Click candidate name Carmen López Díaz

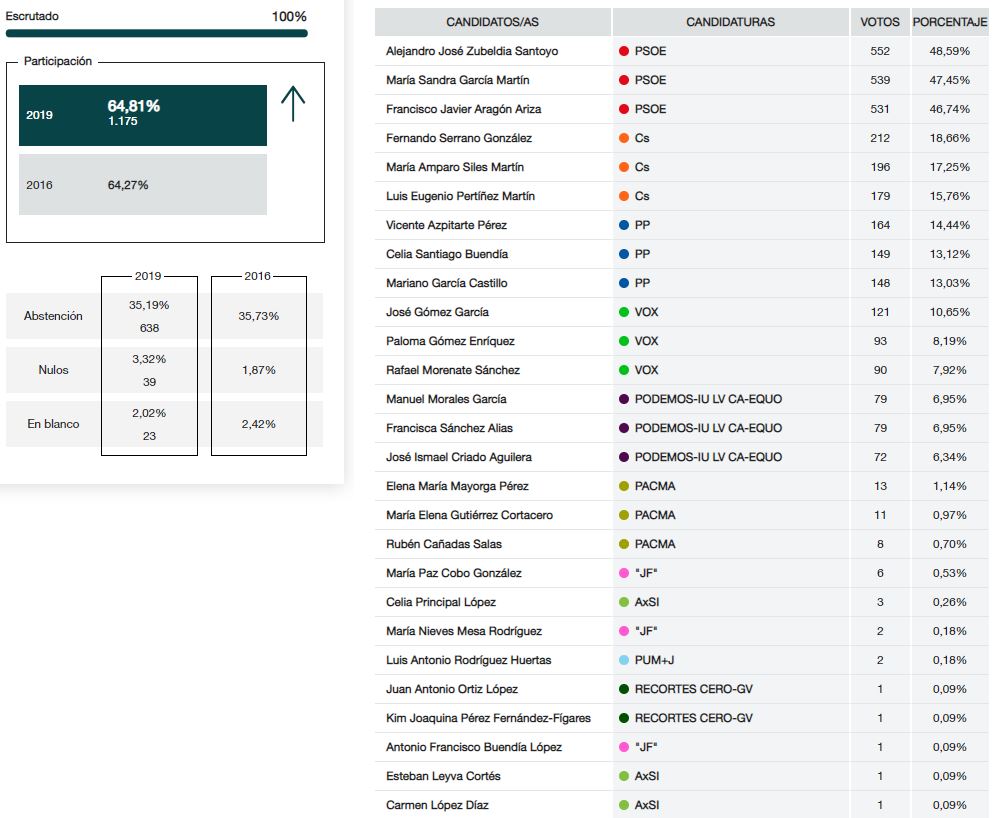(437, 805)
